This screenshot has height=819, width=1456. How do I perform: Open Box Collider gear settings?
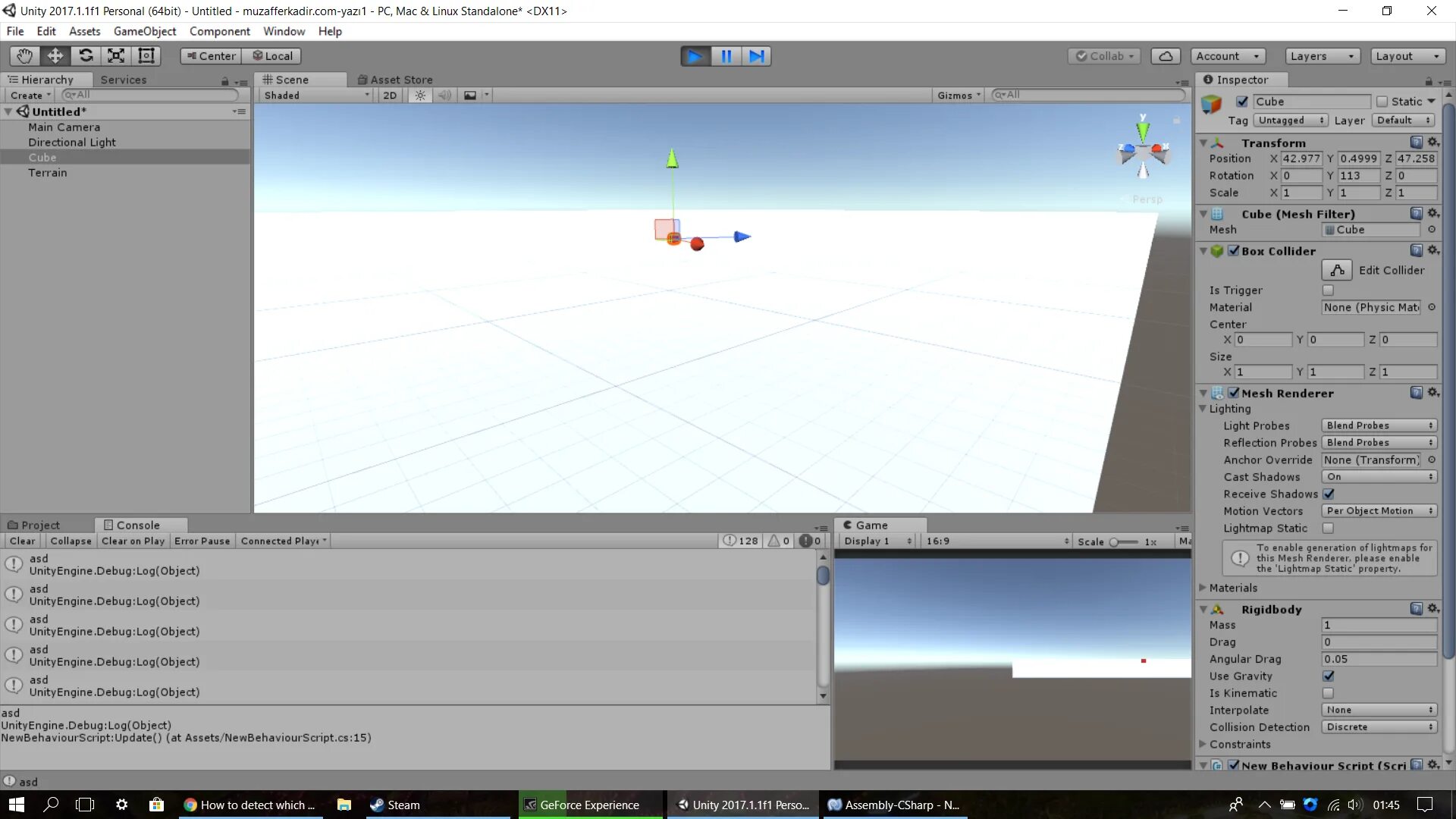tap(1433, 250)
